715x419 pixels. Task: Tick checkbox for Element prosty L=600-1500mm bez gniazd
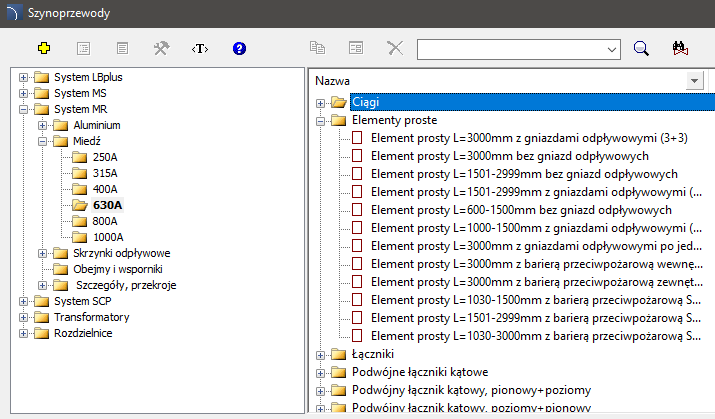358,210
